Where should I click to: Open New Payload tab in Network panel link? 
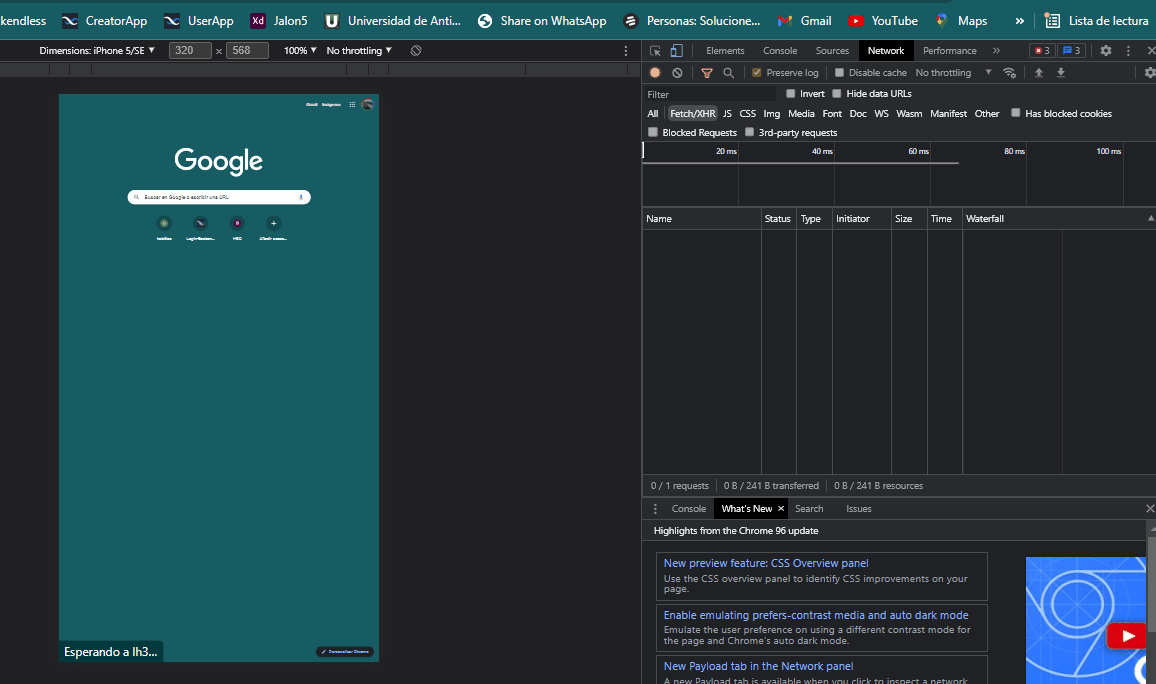[758, 666]
